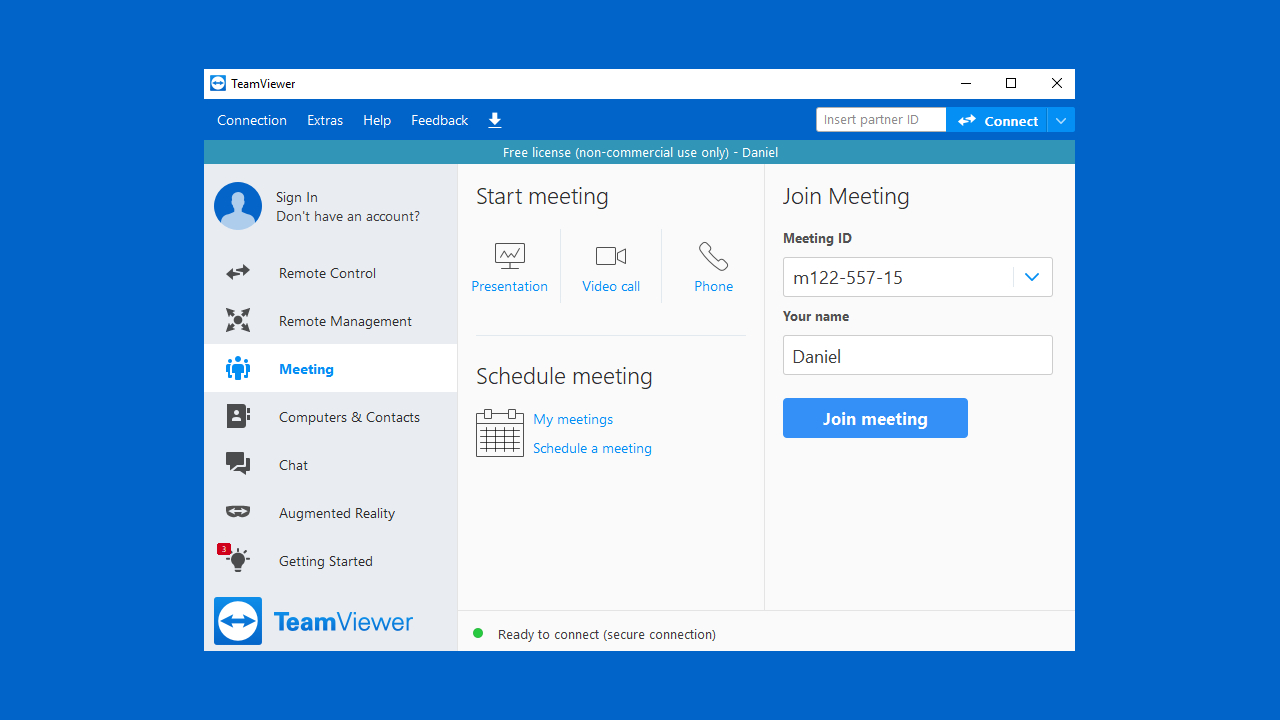Click the Meeting ID input field
The height and width of the screenshot is (720, 1280).
[x=898, y=277]
